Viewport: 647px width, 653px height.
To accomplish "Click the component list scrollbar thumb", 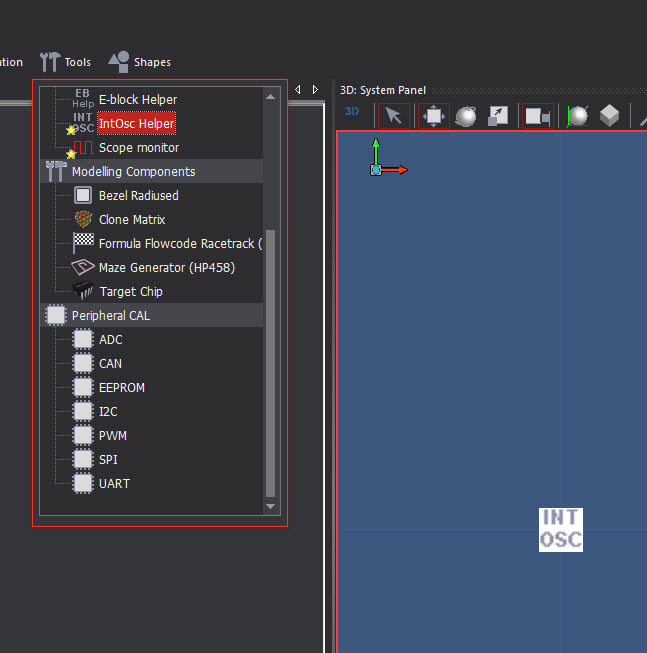I will click(x=270, y=363).
